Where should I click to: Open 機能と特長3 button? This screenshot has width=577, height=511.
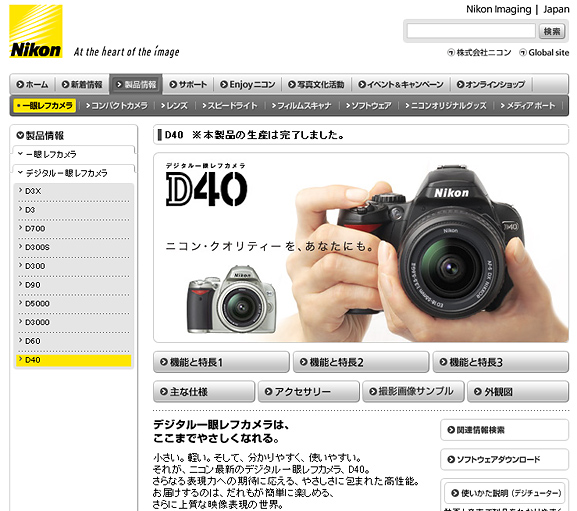[501, 362]
